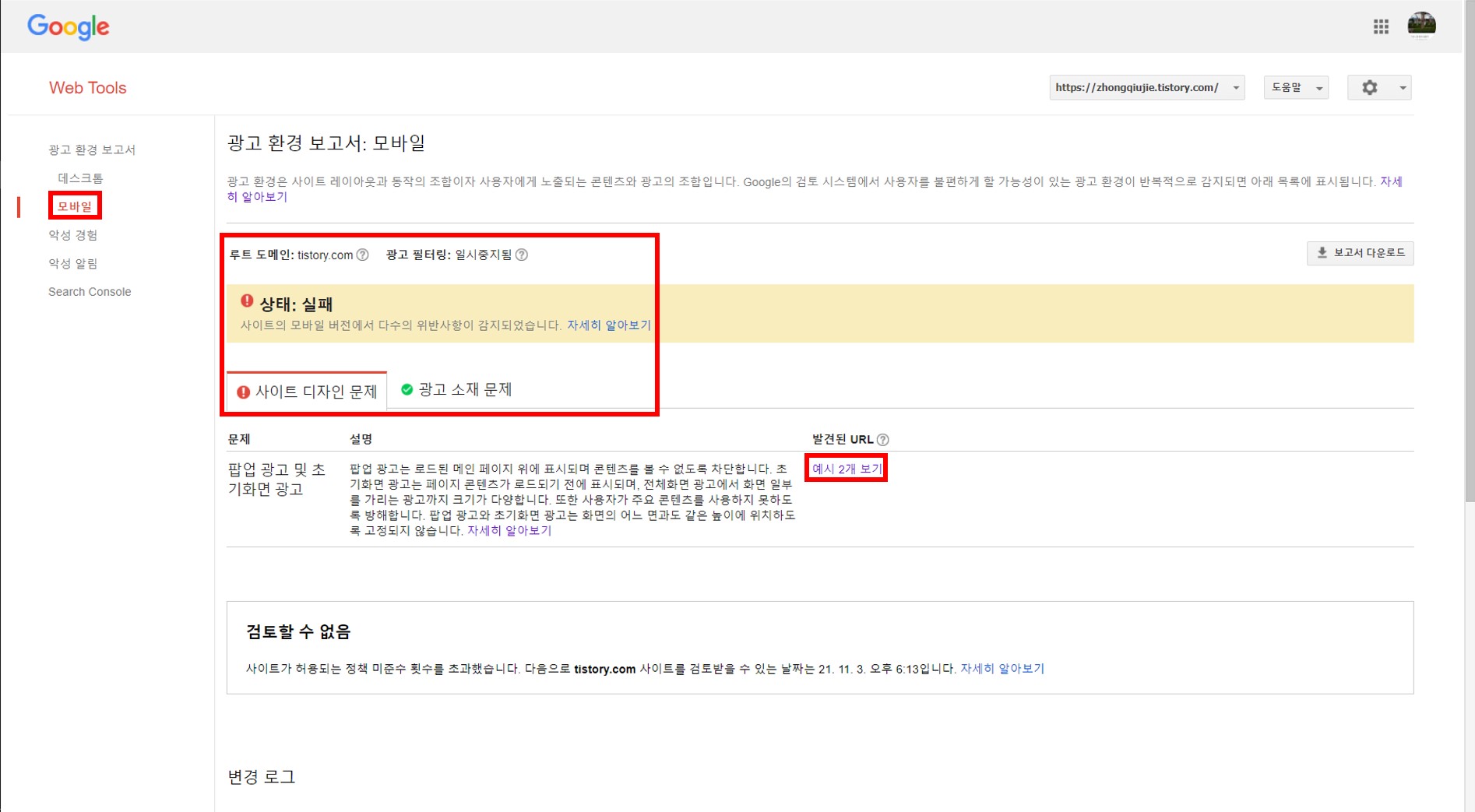The image size is (1475, 812).
Task: Open the settings gear menu
Action: (x=1370, y=88)
